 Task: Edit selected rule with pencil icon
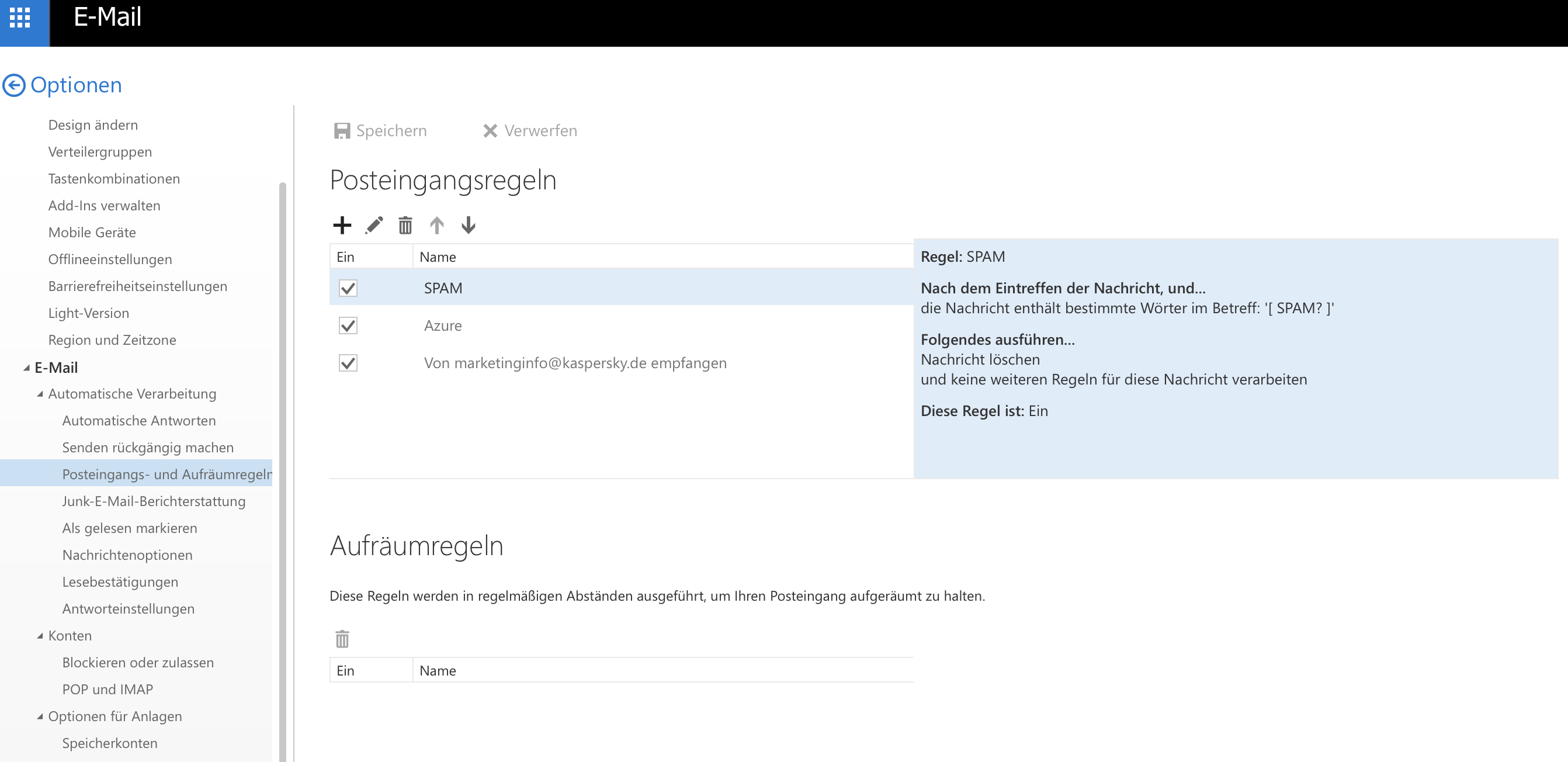click(374, 225)
